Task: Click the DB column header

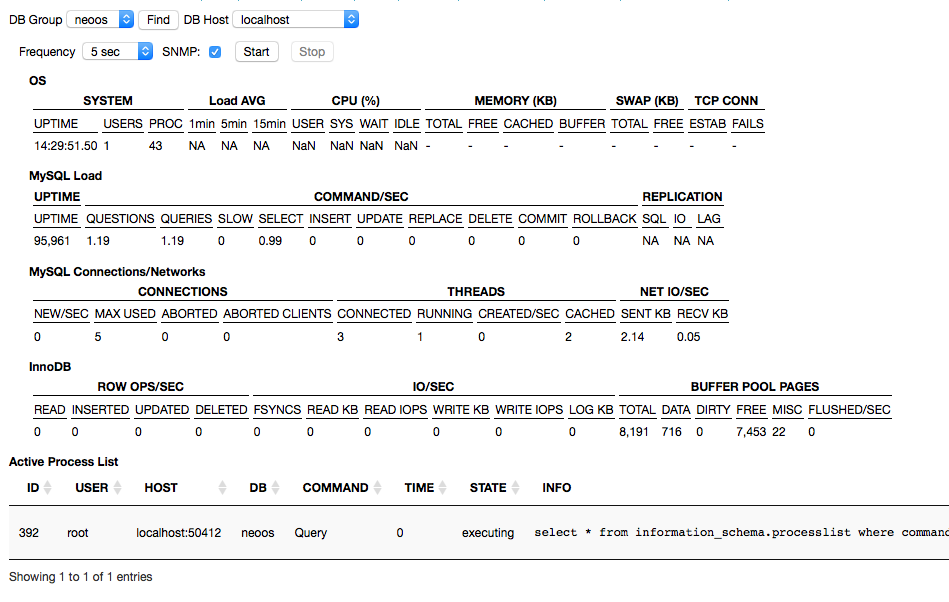Action: 257,488
